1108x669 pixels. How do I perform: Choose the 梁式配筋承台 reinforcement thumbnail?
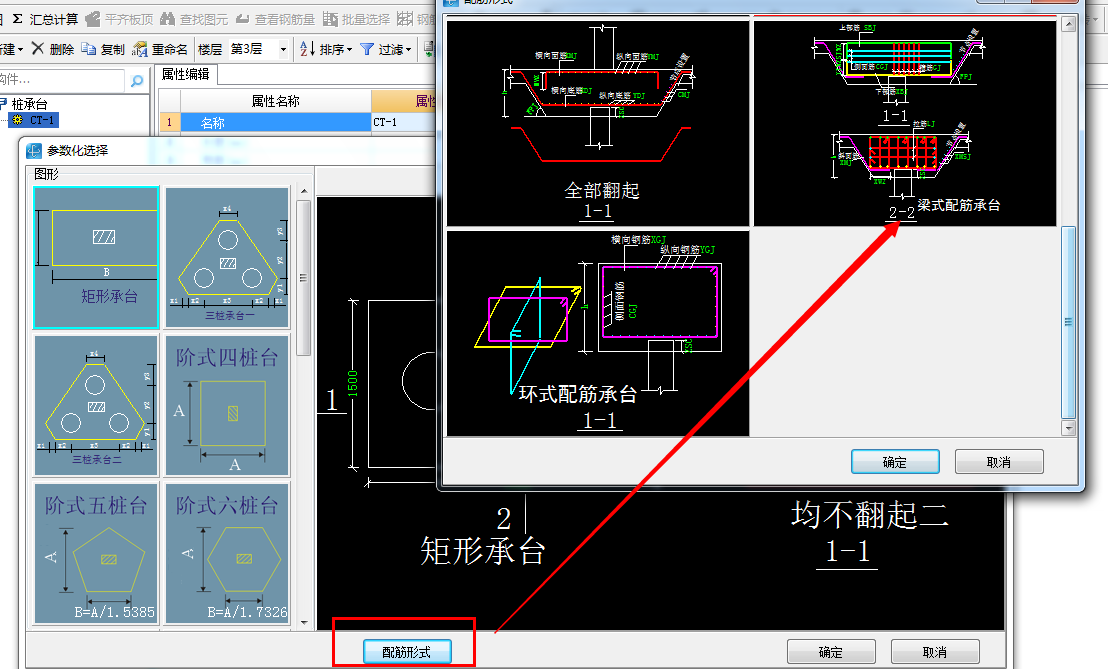(x=905, y=122)
